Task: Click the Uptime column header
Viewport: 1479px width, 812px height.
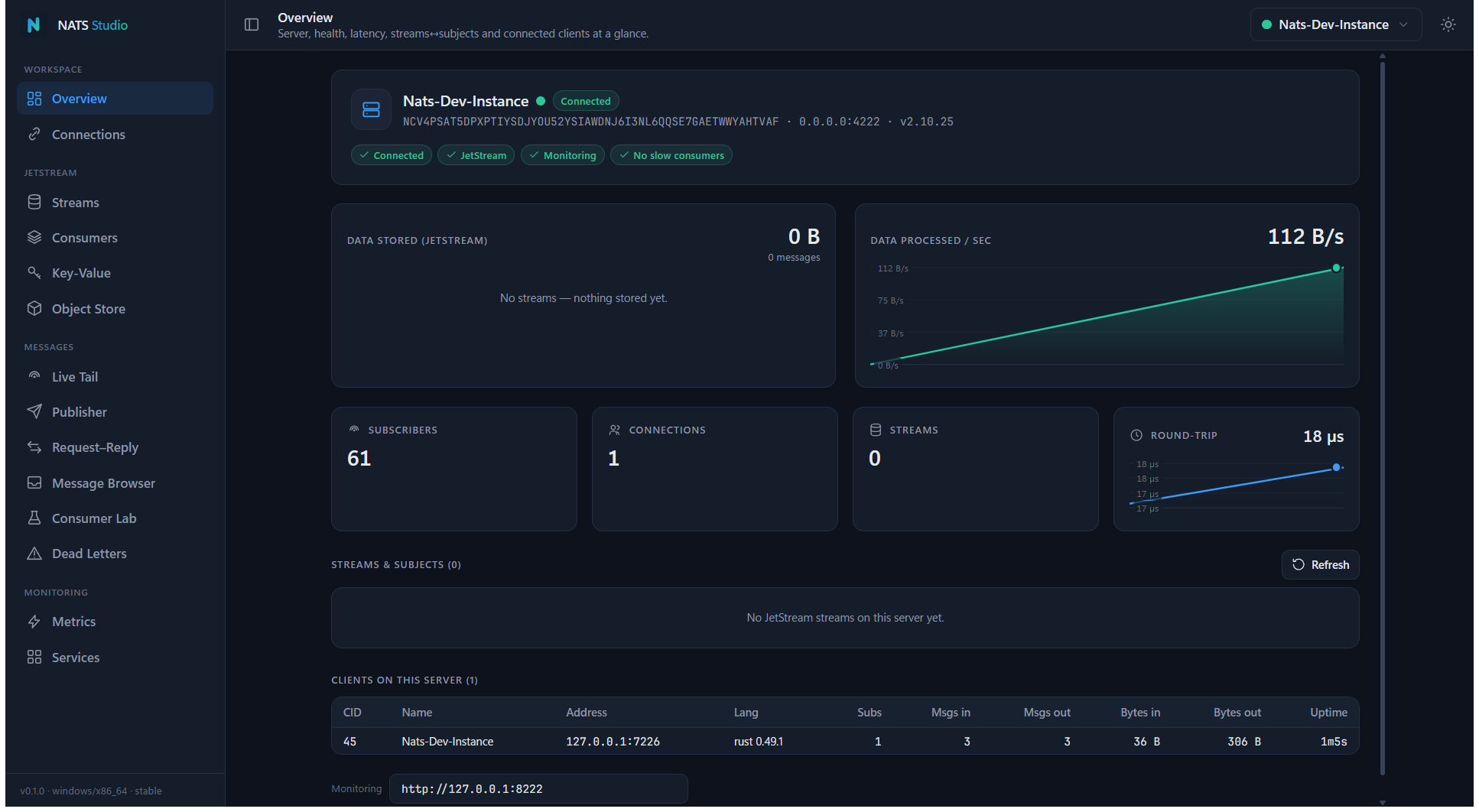Action: pos(1328,713)
